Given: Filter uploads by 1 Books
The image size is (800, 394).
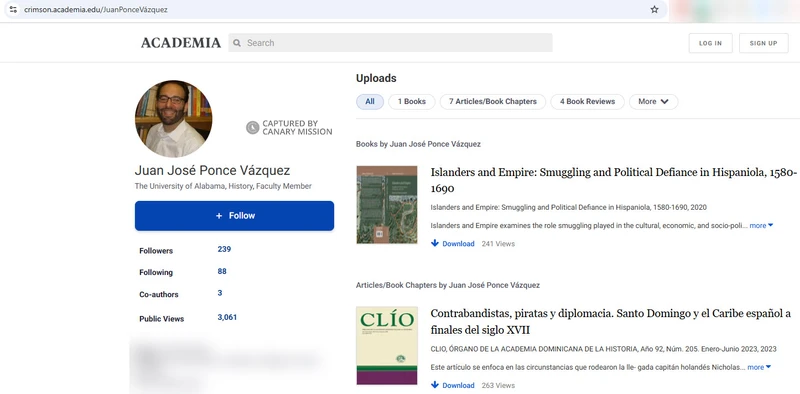Looking at the screenshot, I should coord(412,102).
